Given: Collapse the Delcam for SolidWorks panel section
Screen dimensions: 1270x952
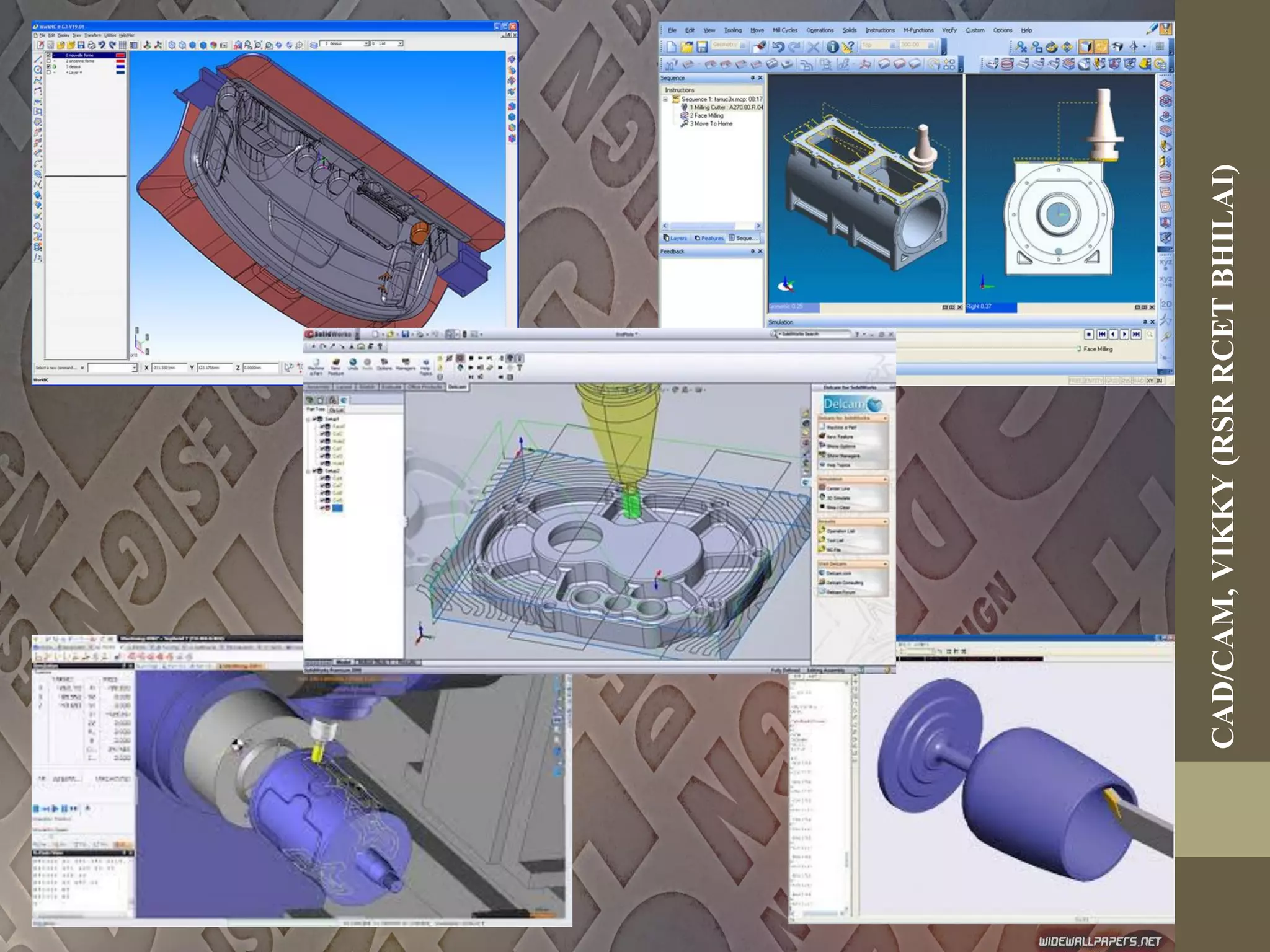Looking at the screenshot, I should coord(885,418).
